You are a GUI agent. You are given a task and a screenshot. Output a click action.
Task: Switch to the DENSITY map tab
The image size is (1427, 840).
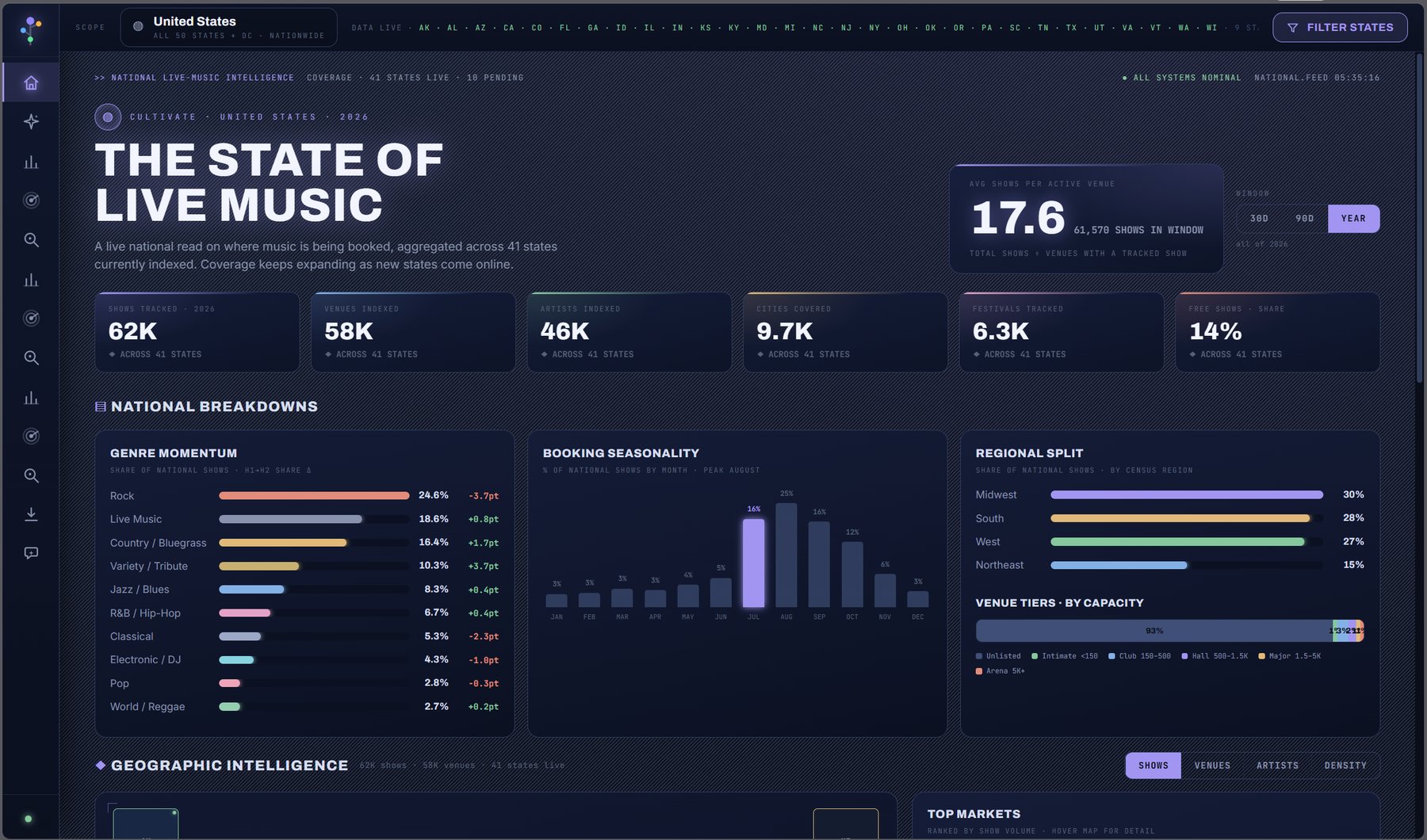point(1345,766)
